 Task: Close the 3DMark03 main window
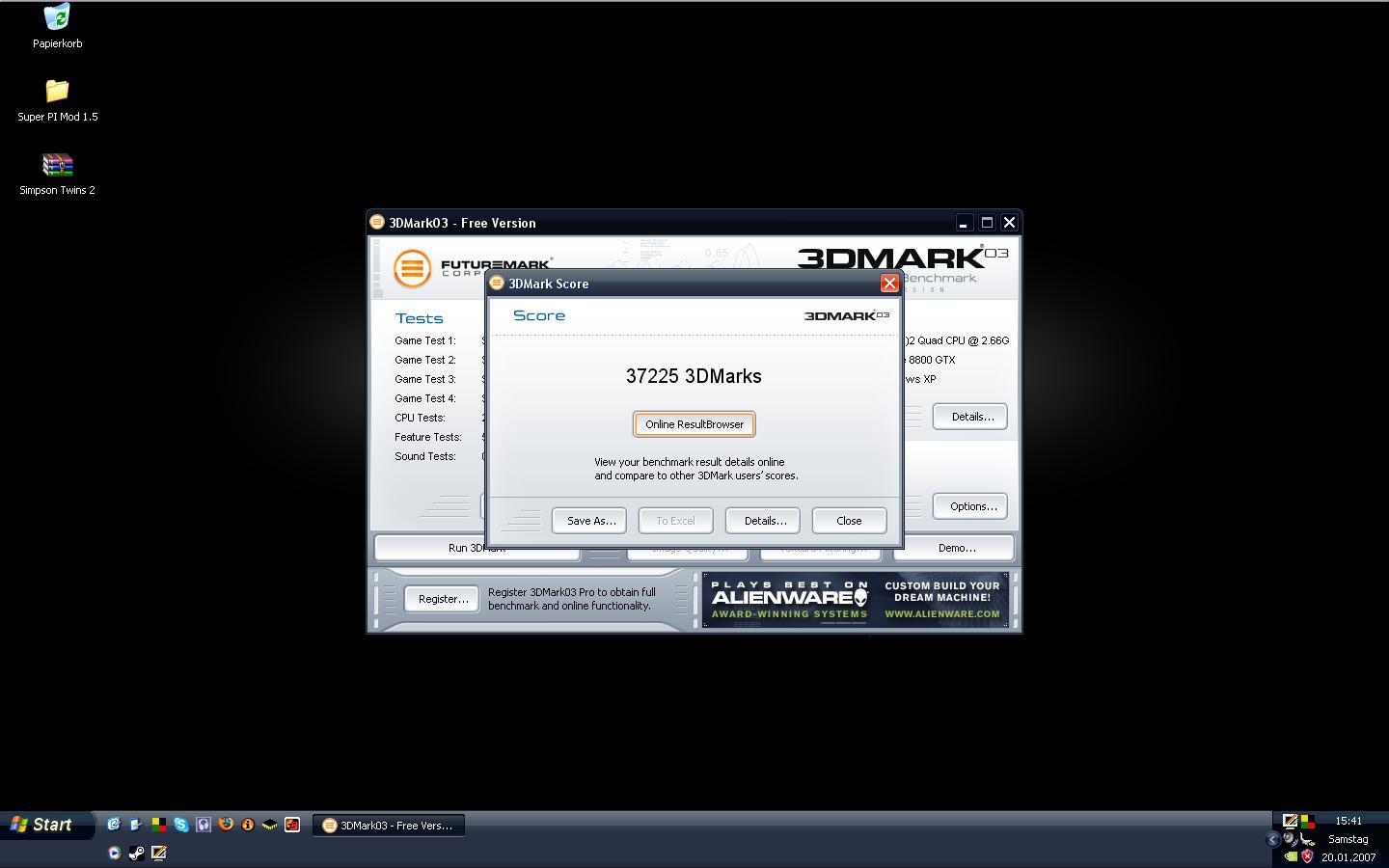tap(1009, 223)
